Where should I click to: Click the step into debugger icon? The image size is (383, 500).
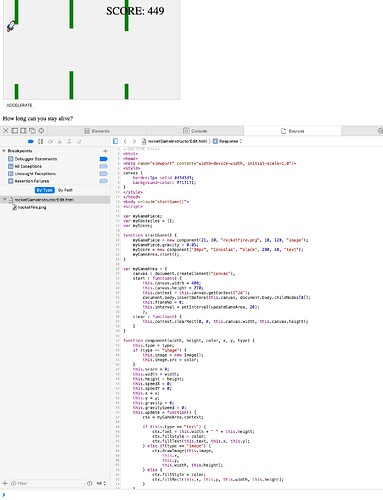[x=60, y=141]
